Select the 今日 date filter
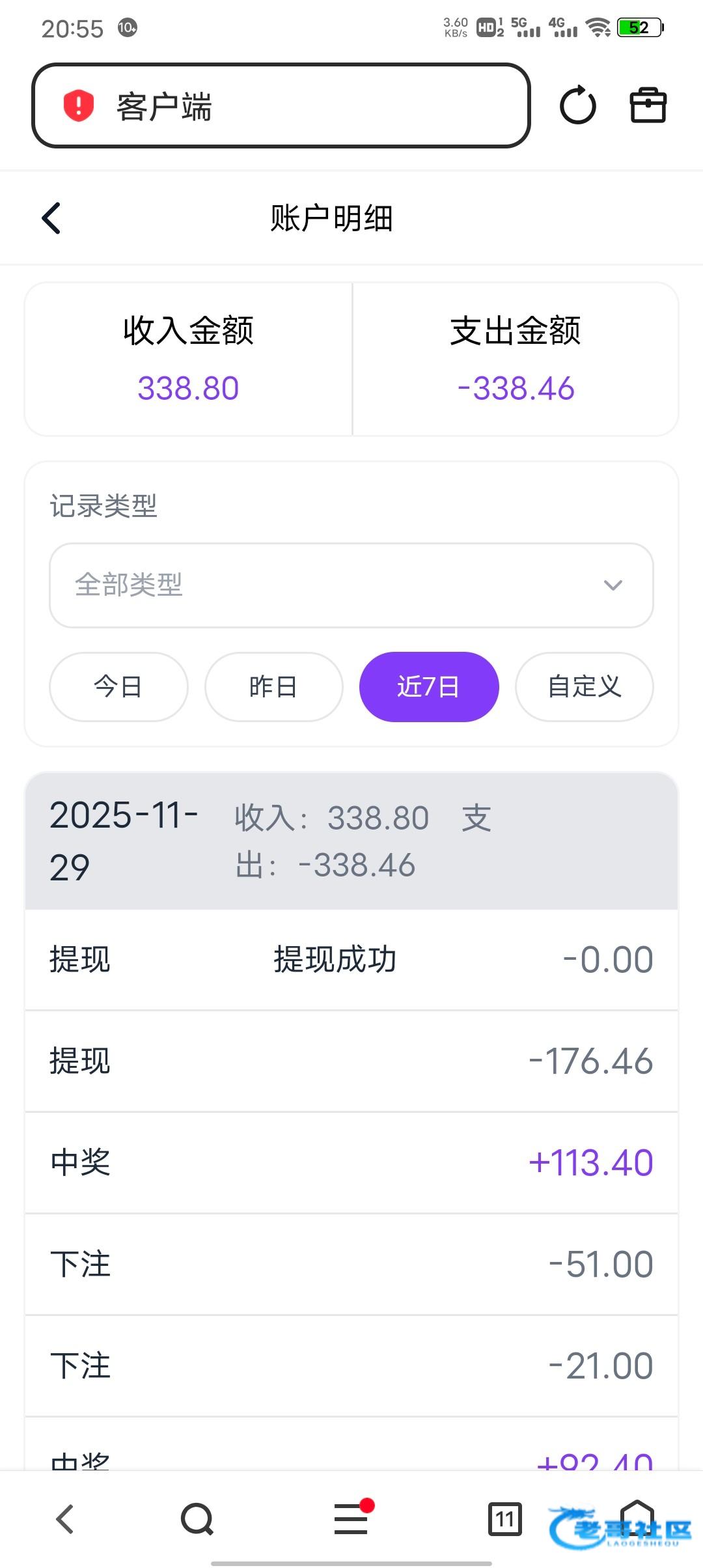Screen dimensions: 703x1568 click(x=118, y=687)
